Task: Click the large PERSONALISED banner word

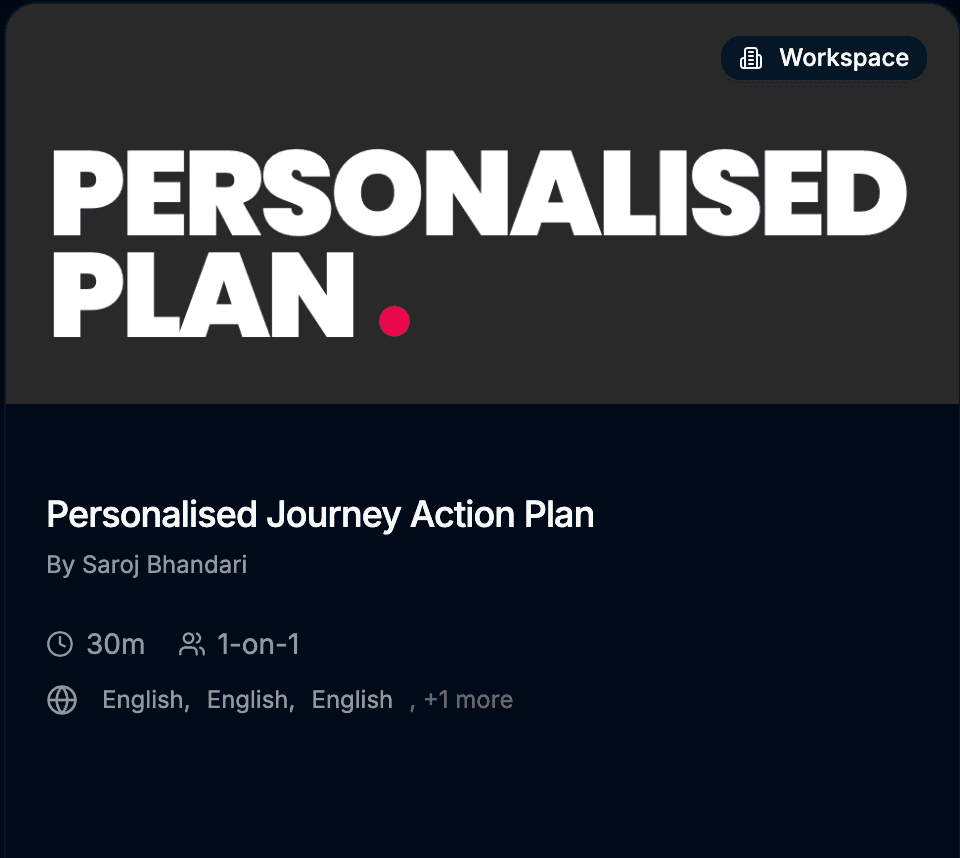Action: 478,195
